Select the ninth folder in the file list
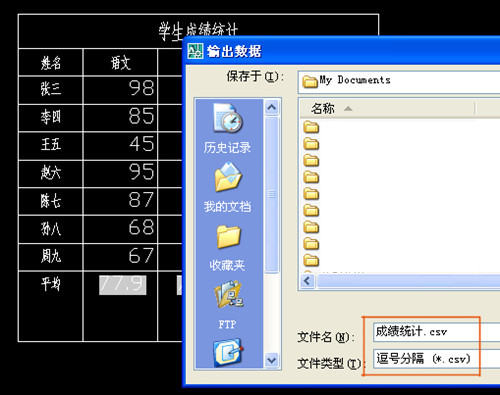This screenshot has height=395, width=500. tap(311, 260)
